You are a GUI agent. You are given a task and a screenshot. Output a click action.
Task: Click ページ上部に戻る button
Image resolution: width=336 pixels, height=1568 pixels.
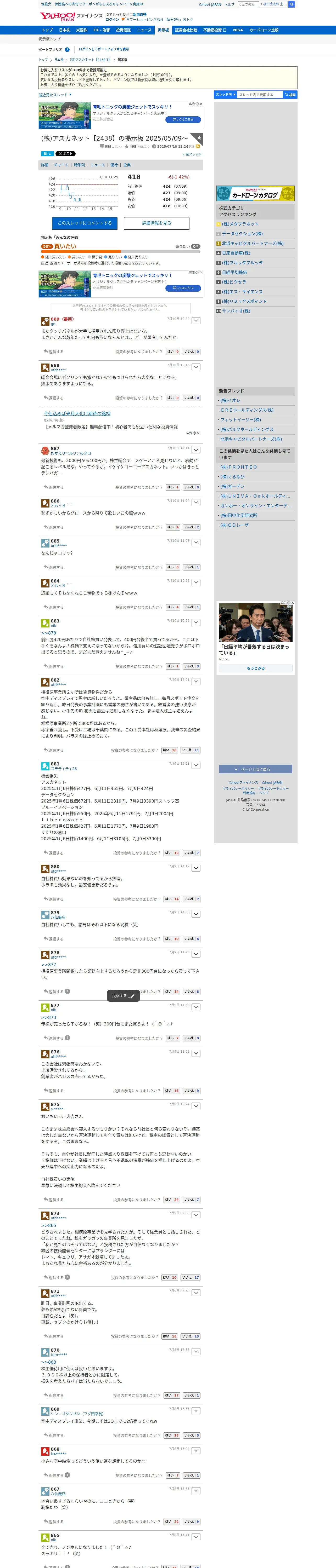click(255, 769)
